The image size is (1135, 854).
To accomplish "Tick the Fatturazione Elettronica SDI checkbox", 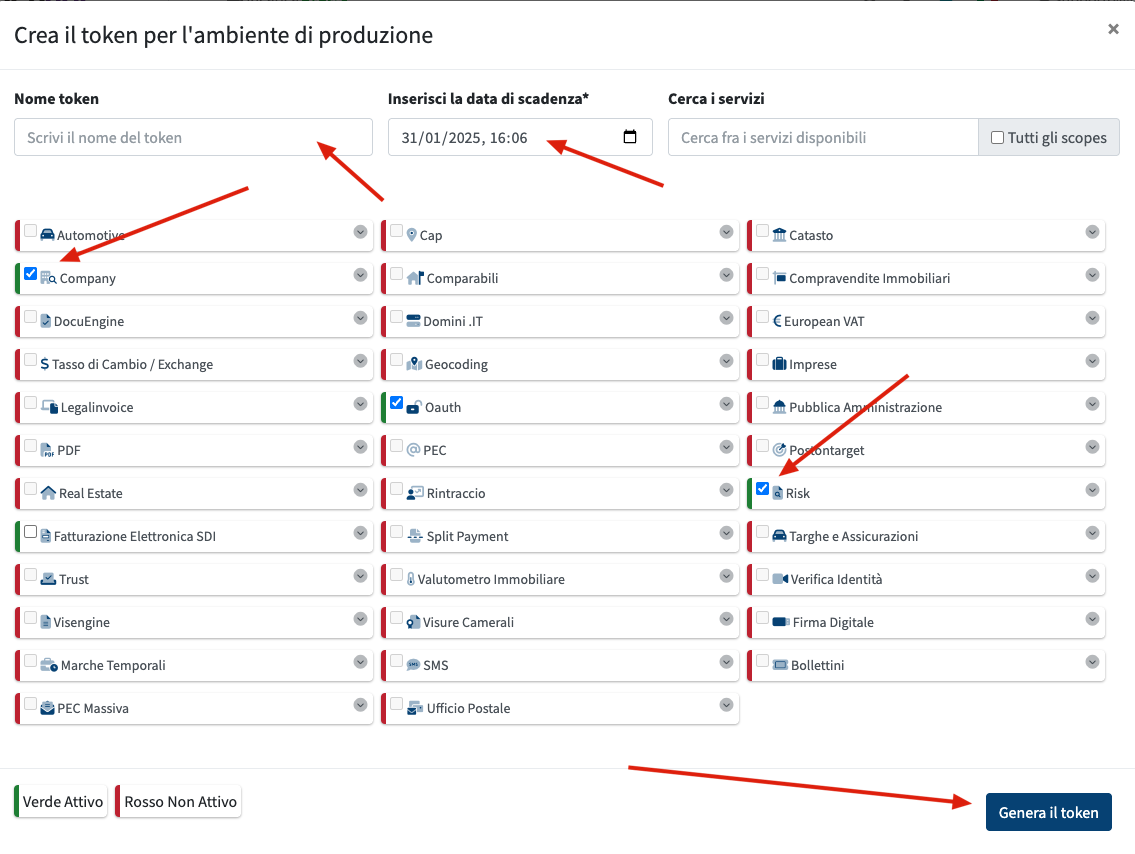I will click(31, 532).
